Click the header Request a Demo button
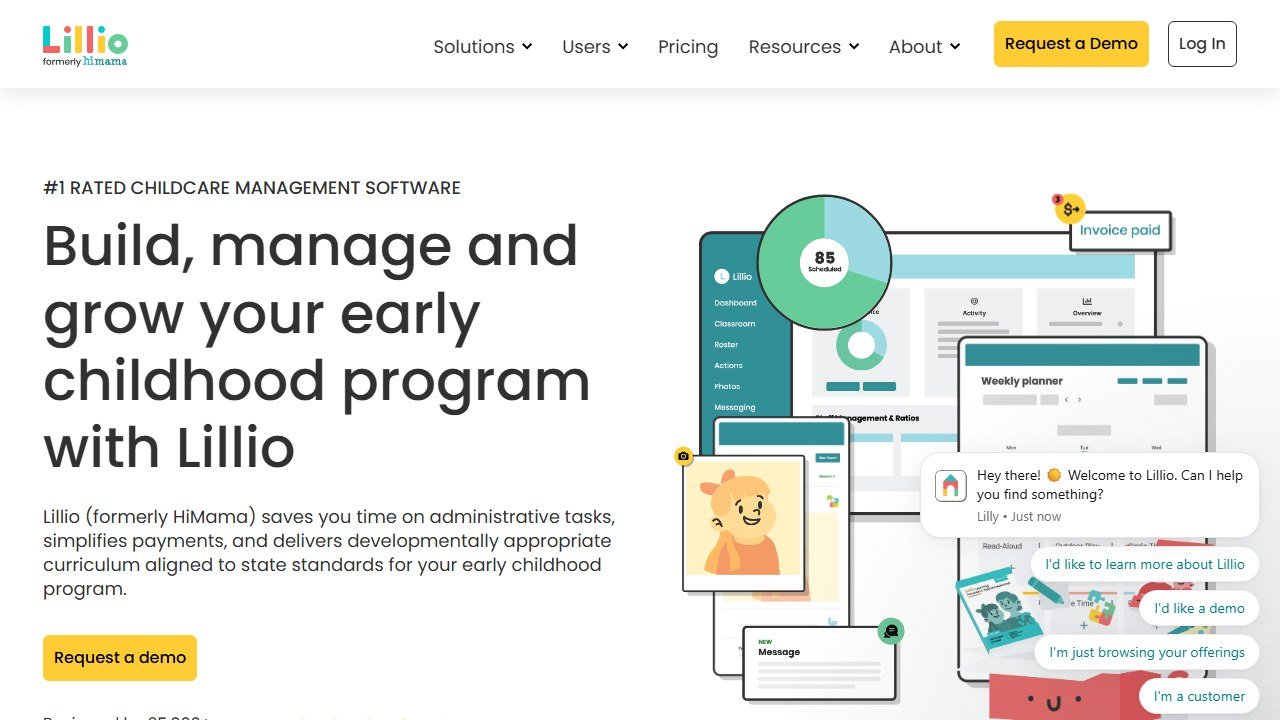 click(x=1071, y=44)
